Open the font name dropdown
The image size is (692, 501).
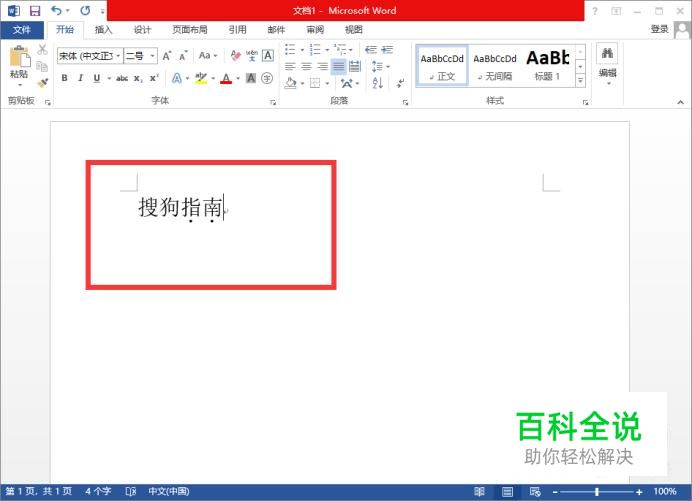point(118,56)
